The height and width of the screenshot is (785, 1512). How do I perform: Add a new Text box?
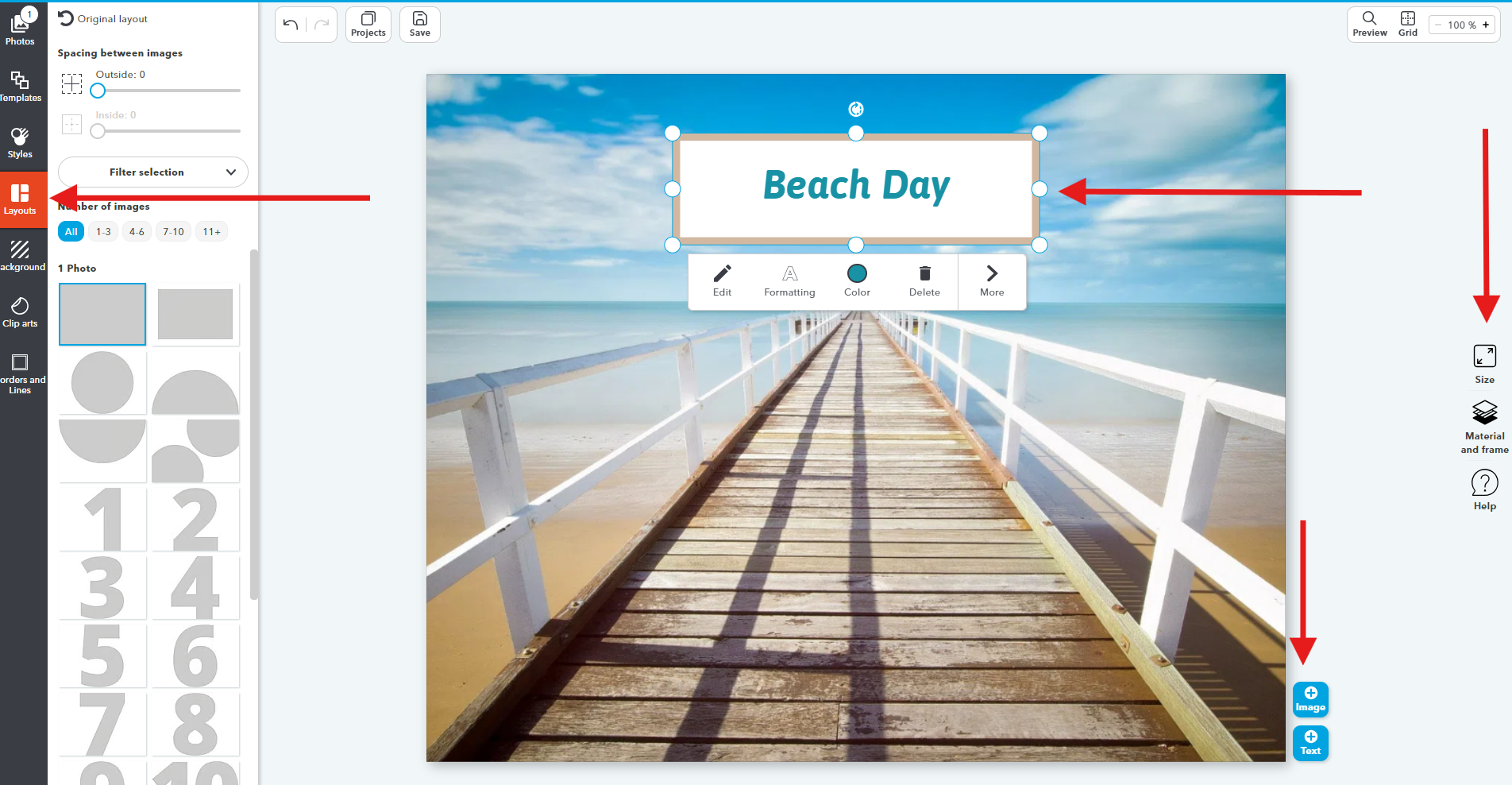(1310, 743)
